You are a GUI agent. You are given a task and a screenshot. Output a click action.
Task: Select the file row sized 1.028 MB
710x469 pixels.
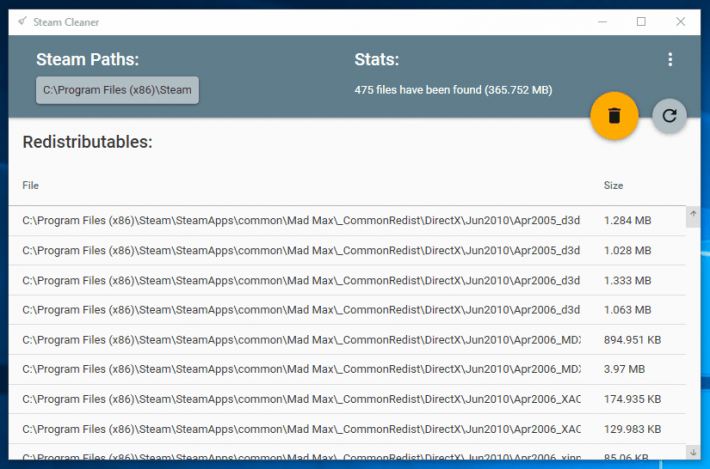347,250
